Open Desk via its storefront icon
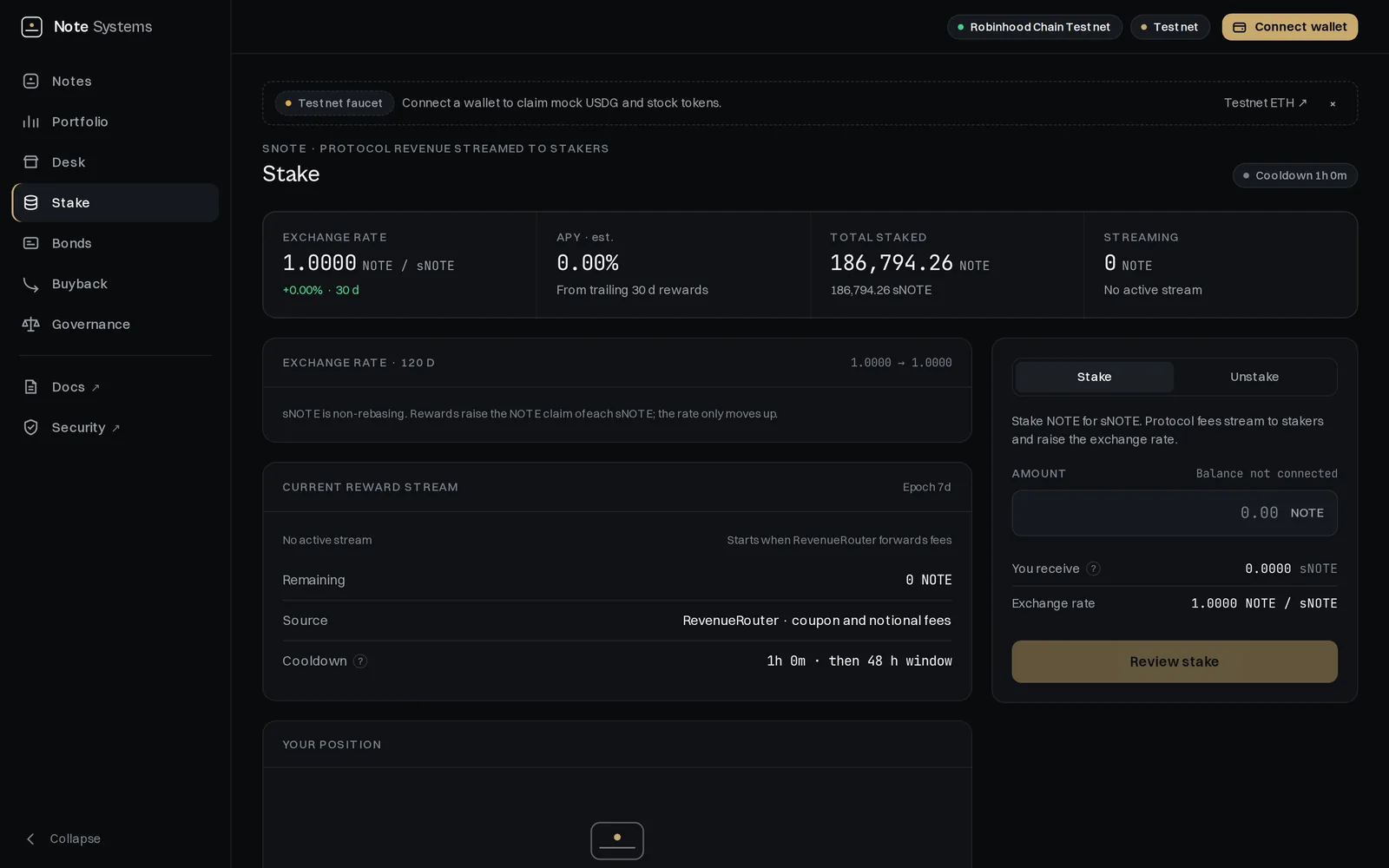This screenshot has height=868, width=1389. pos(31,162)
